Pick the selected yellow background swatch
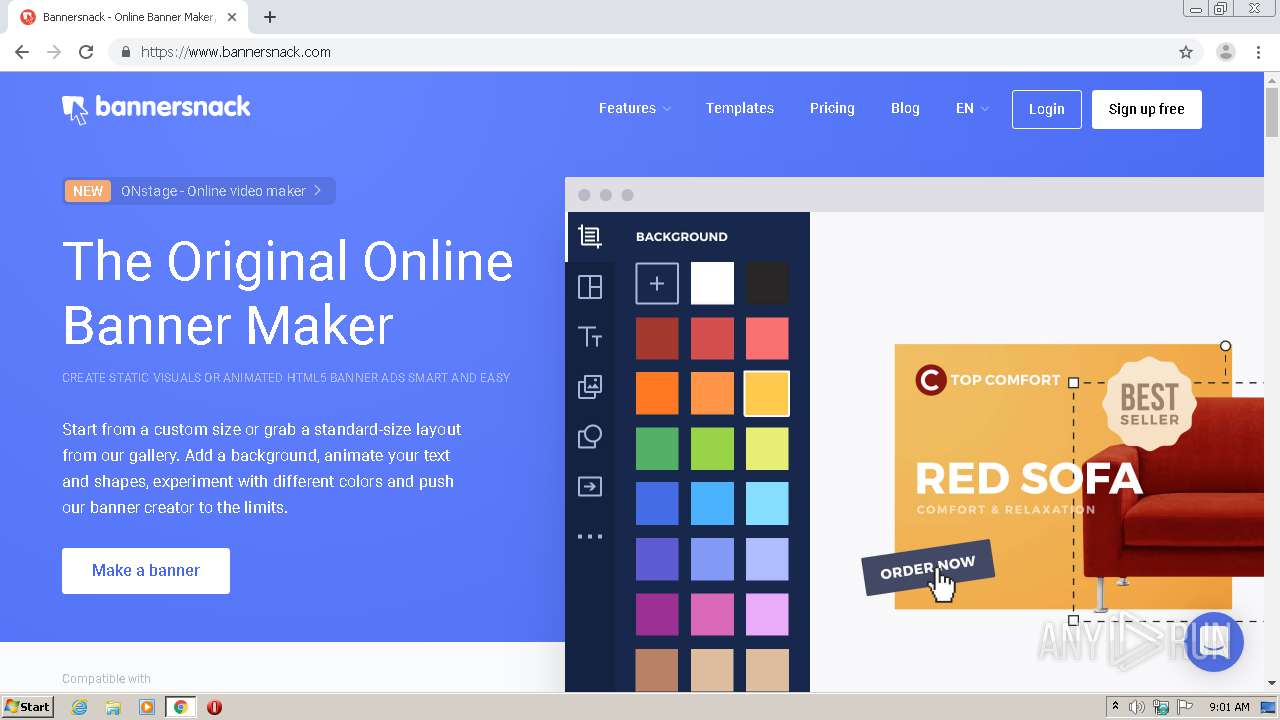This screenshot has height=720, width=1280. [x=767, y=394]
